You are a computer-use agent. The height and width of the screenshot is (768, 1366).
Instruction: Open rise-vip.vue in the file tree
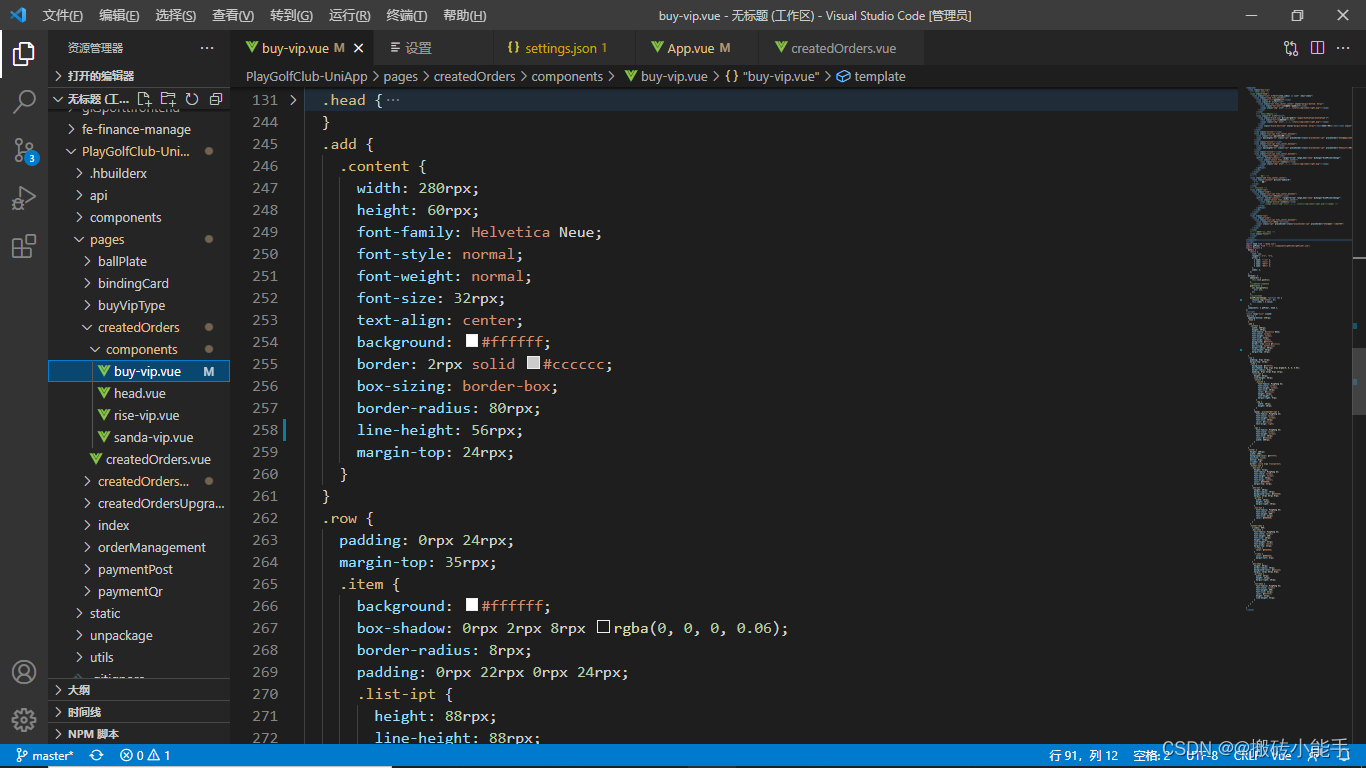click(139, 415)
